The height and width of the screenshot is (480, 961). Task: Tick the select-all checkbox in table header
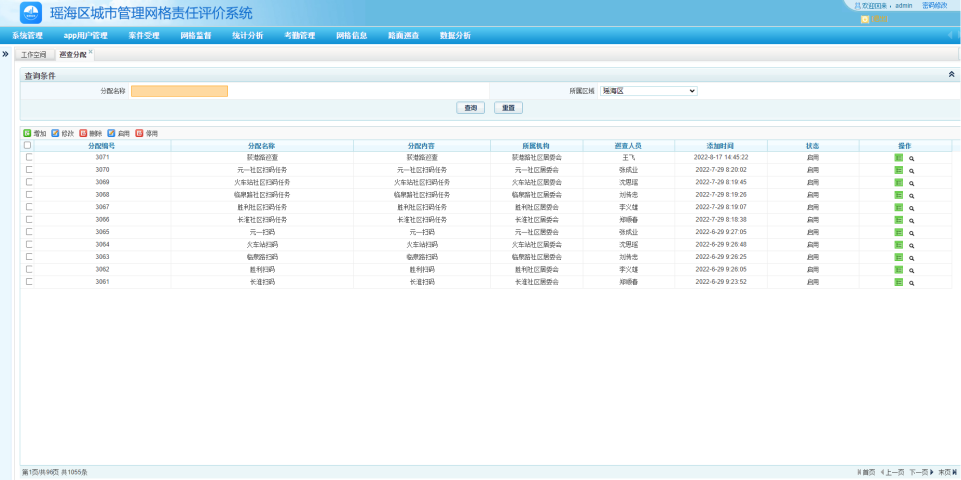pyautogui.click(x=28, y=145)
